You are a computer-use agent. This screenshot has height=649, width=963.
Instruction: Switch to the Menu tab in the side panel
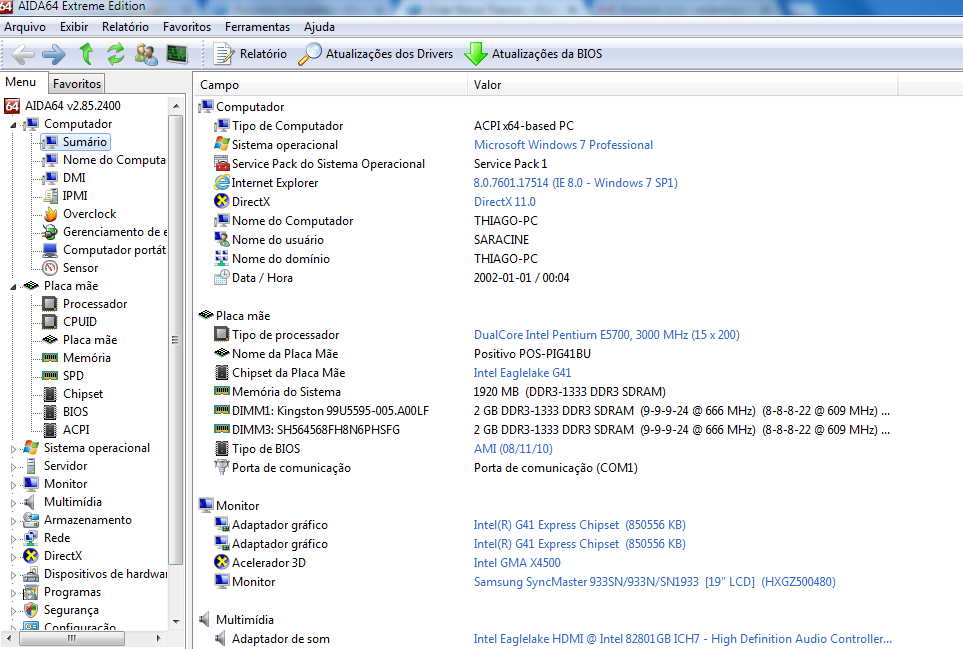[21, 82]
